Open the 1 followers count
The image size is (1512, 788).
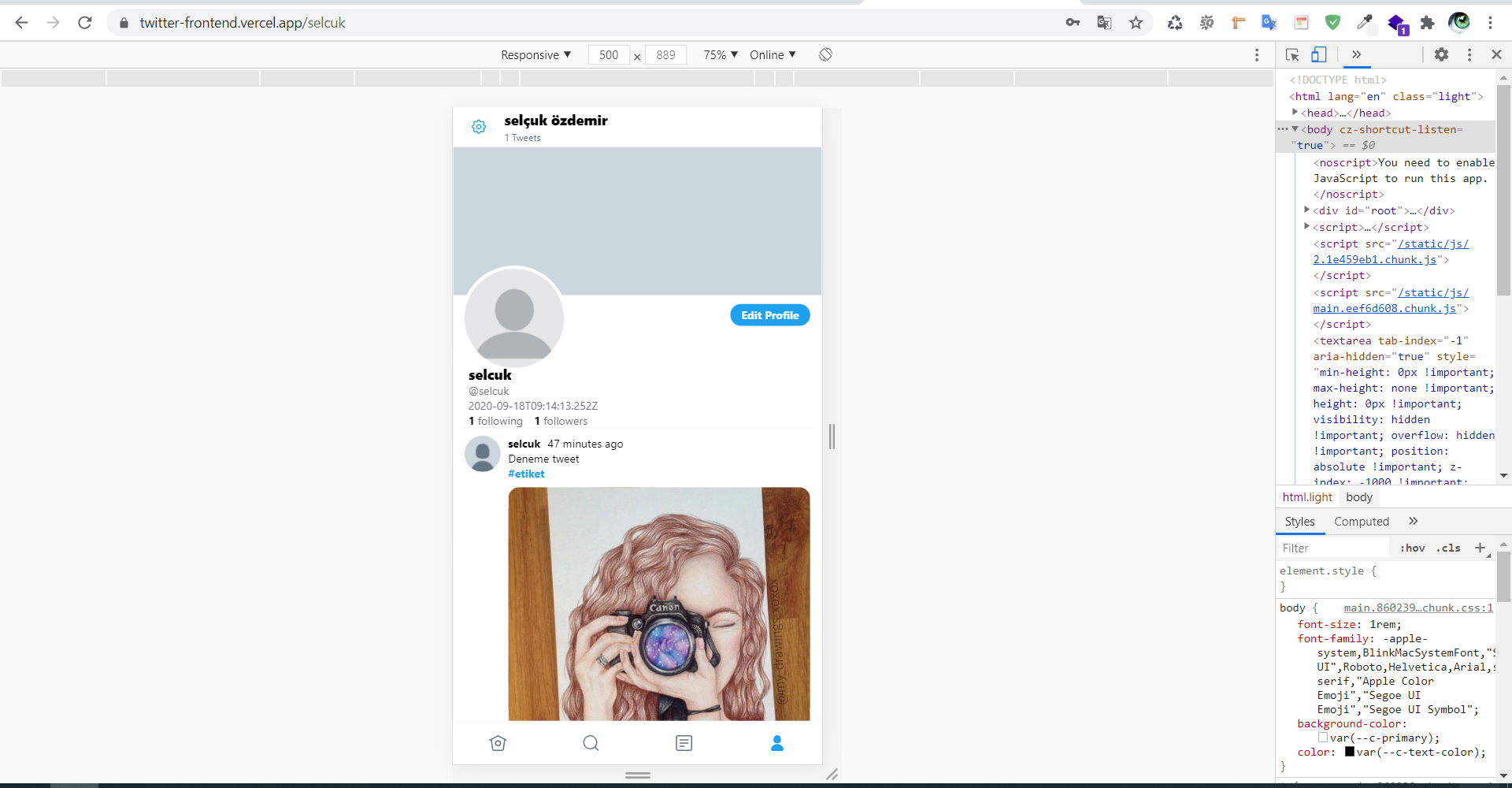click(x=561, y=421)
